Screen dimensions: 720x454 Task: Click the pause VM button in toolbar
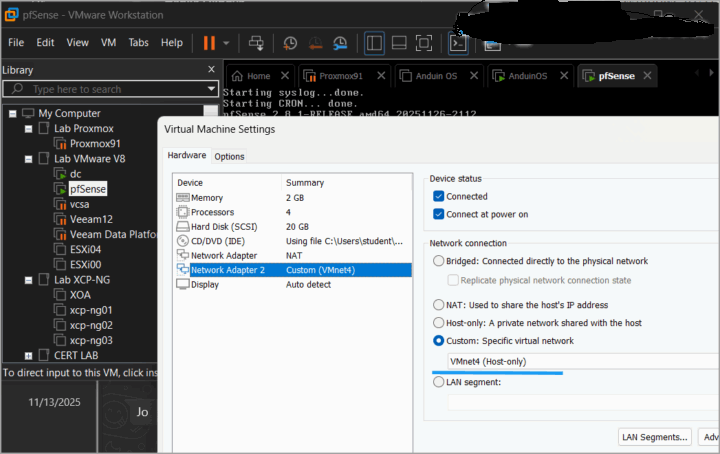(209, 43)
